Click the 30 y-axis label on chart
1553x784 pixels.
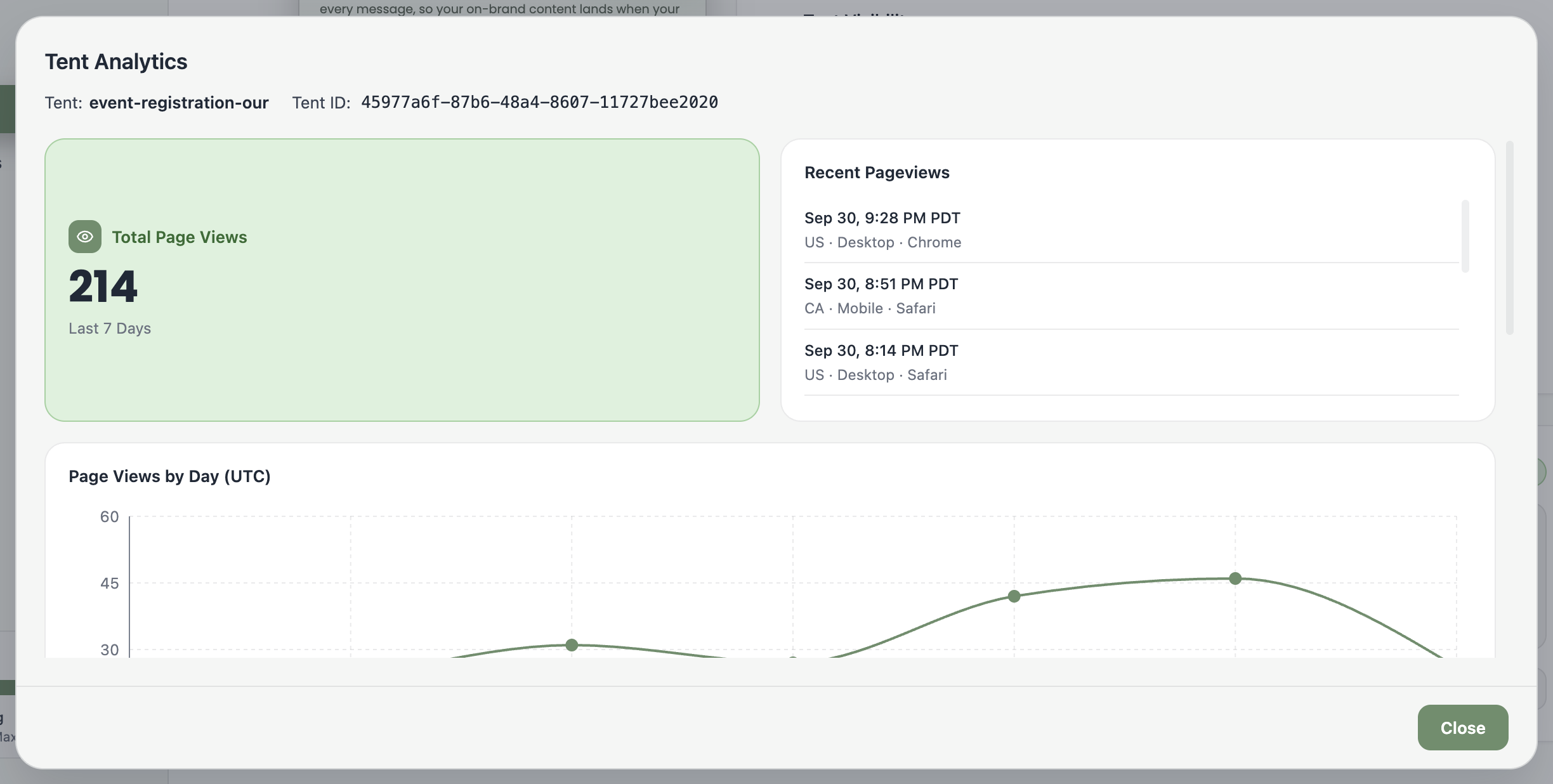click(109, 650)
